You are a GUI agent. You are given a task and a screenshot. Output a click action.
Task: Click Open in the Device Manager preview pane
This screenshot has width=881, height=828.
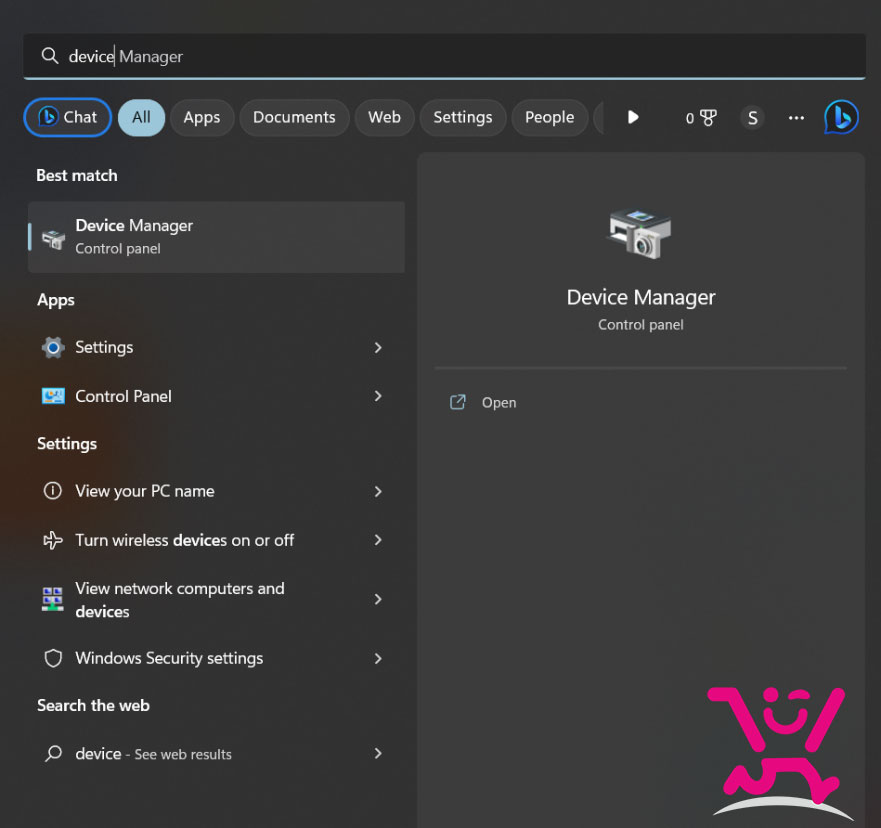click(499, 402)
